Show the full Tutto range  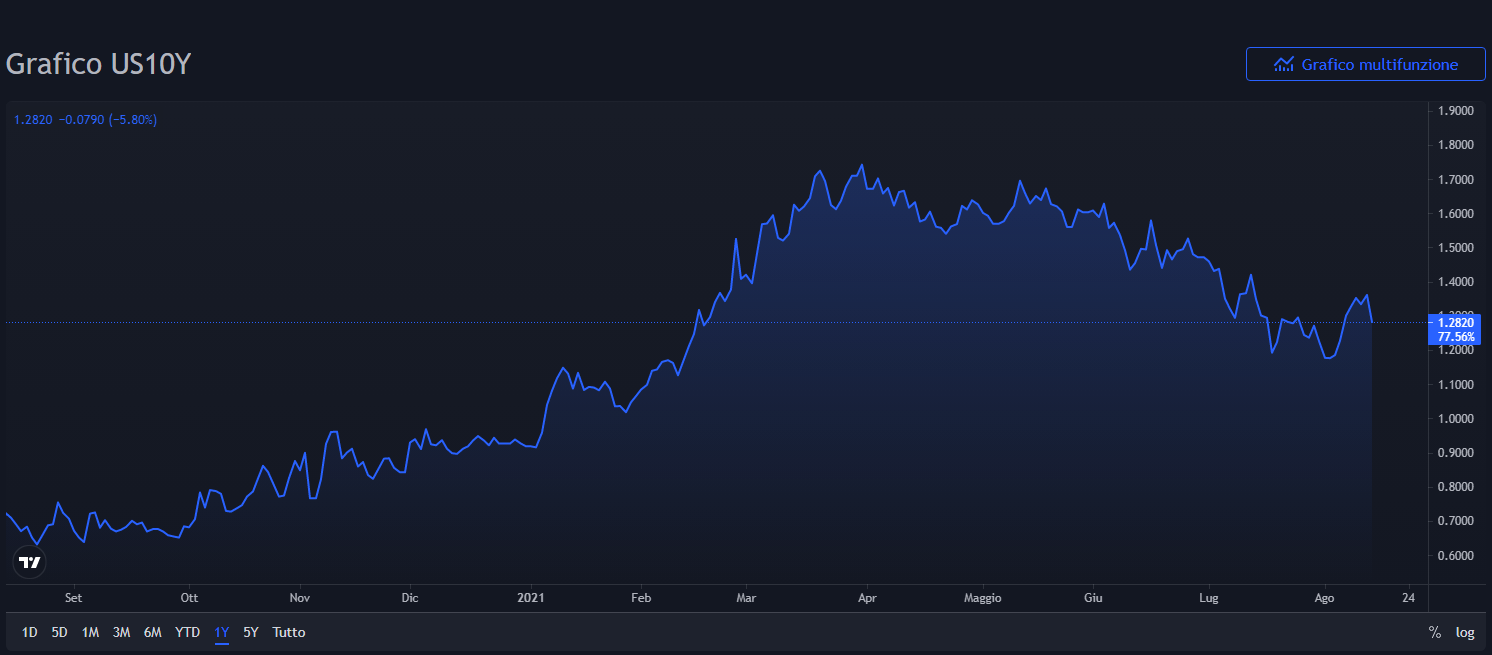[289, 632]
